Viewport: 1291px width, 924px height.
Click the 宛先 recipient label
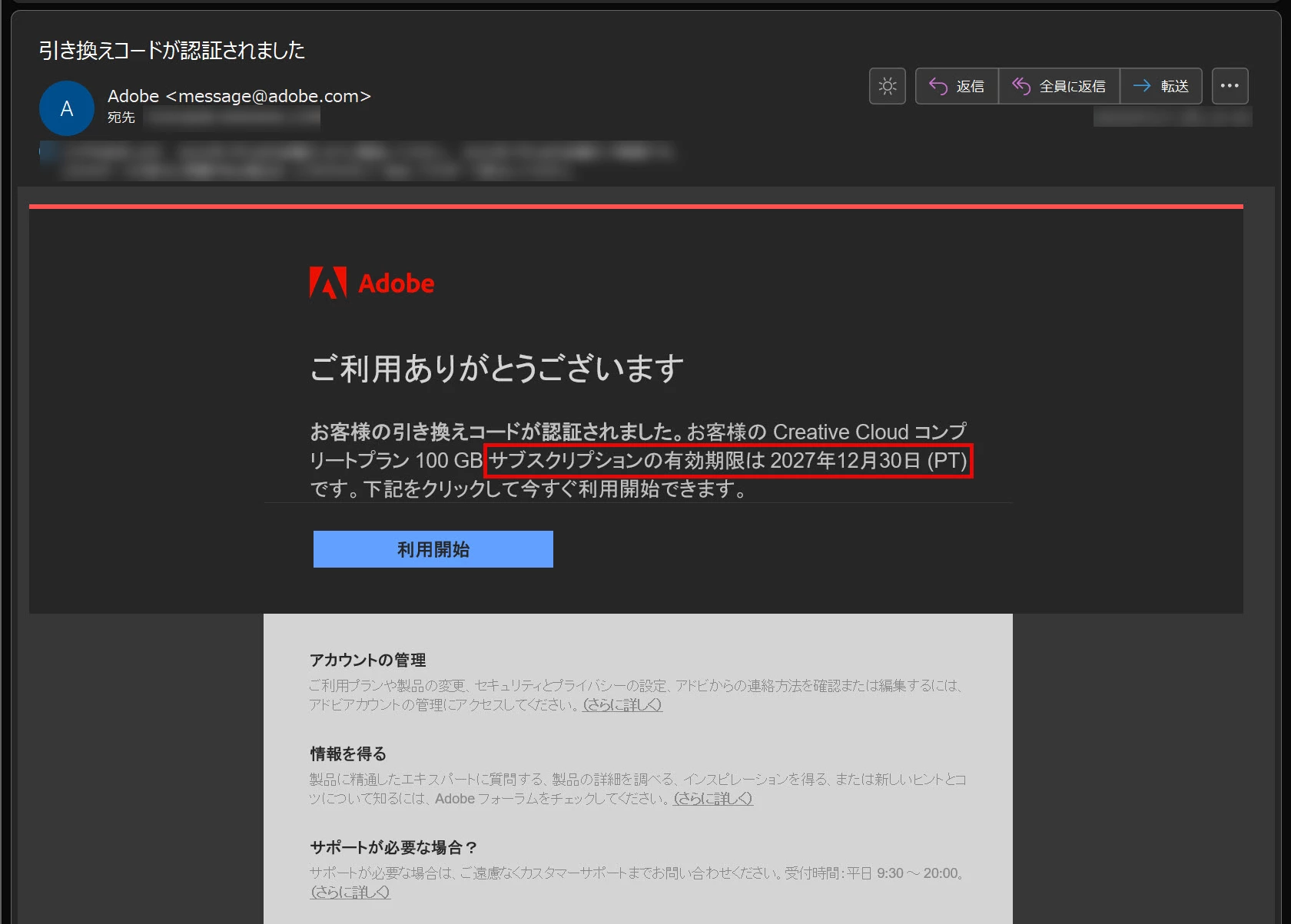coord(121,118)
